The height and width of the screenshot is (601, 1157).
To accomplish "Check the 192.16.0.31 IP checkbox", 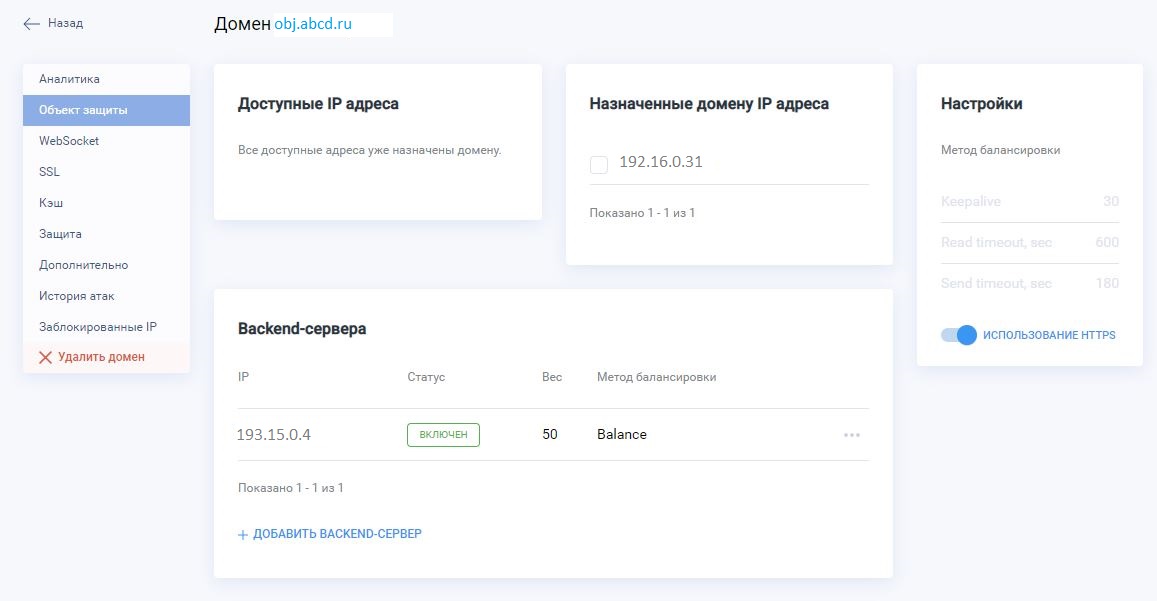I will tap(599, 164).
